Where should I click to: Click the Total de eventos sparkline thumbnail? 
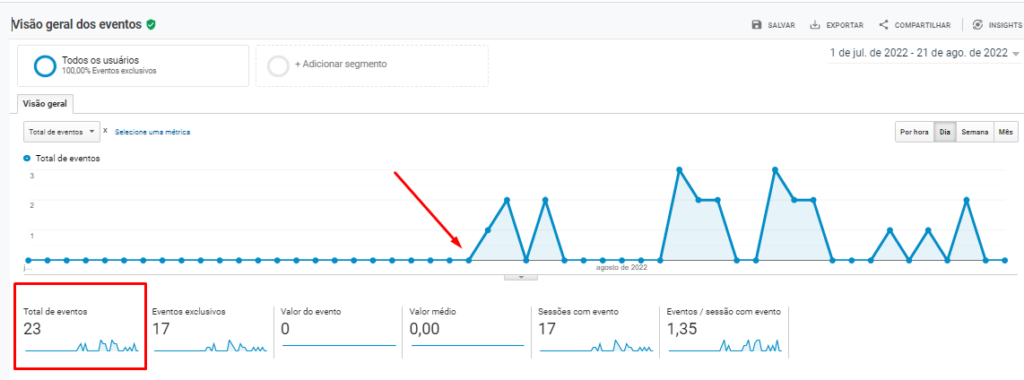tap(82, 346)
